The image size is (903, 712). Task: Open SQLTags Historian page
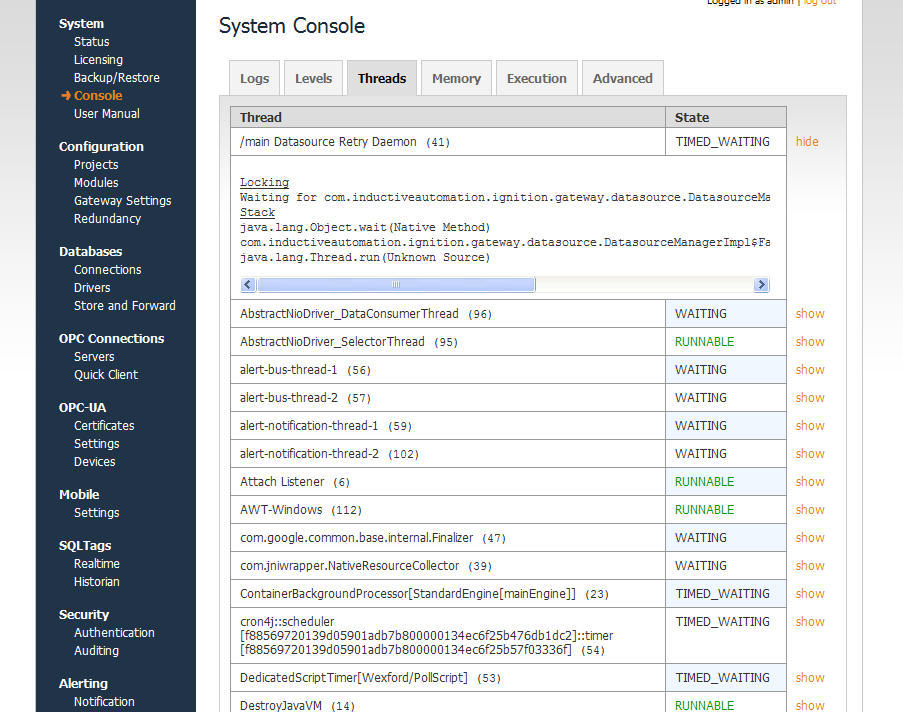(x=96, y=582)
